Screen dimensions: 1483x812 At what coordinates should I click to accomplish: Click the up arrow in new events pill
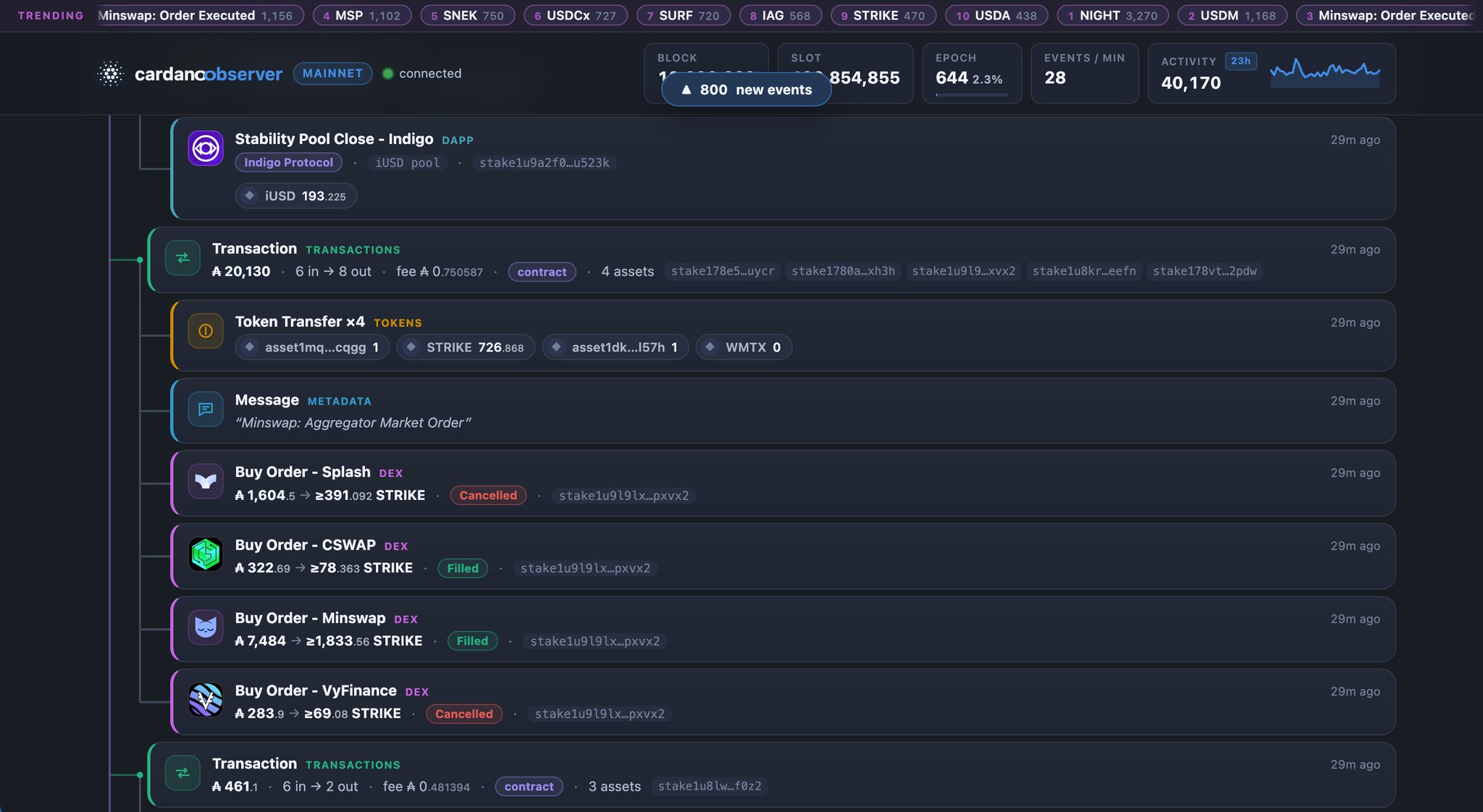tap(686, 90)
